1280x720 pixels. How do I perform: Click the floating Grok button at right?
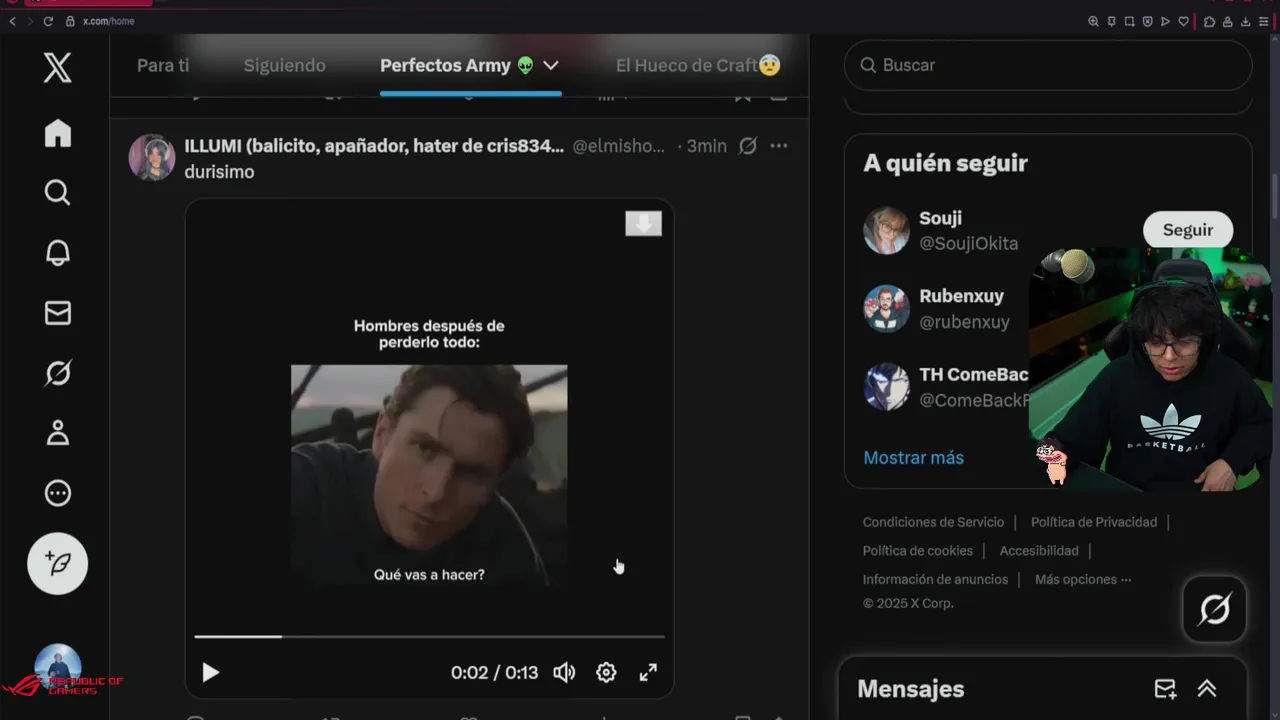[x=1214, y=608]
